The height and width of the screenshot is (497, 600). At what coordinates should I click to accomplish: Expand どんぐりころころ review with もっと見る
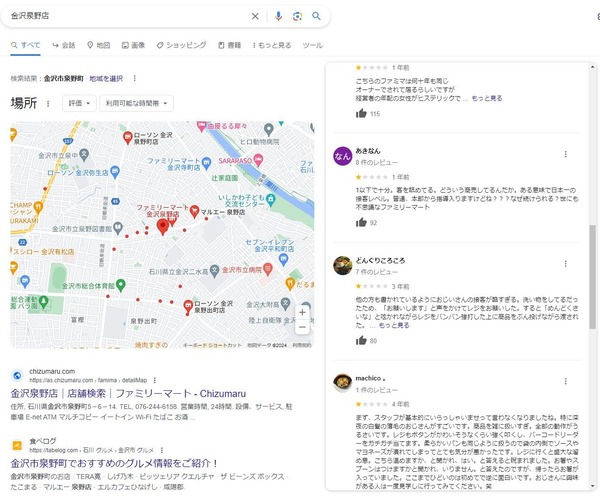[x=394, y=325]
